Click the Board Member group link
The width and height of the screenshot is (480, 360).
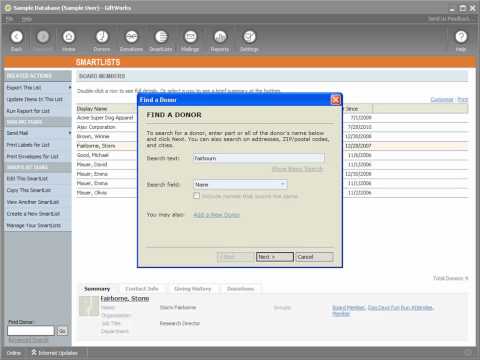pos(349,307)
